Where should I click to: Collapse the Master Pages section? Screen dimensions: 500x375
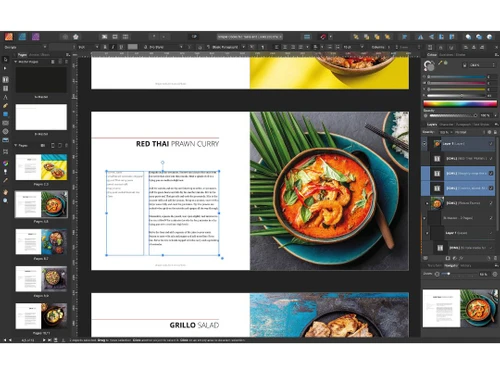pyautogui.click(x=16, y=62)
